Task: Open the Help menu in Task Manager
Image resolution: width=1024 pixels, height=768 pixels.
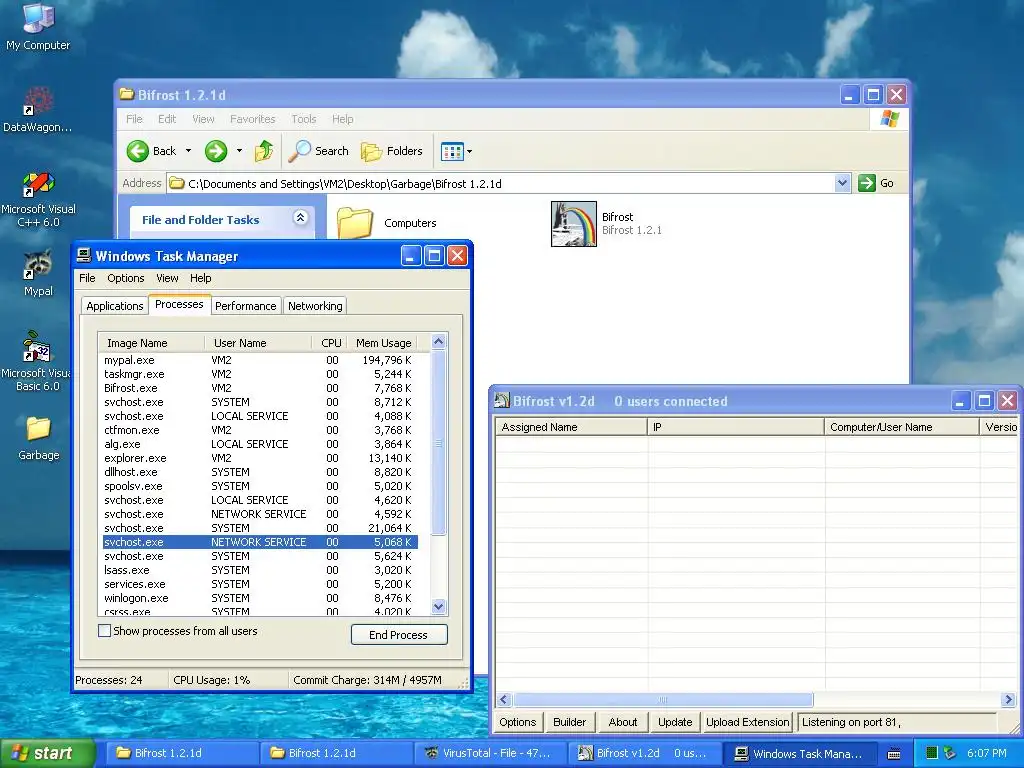Action: click(200, 278)
